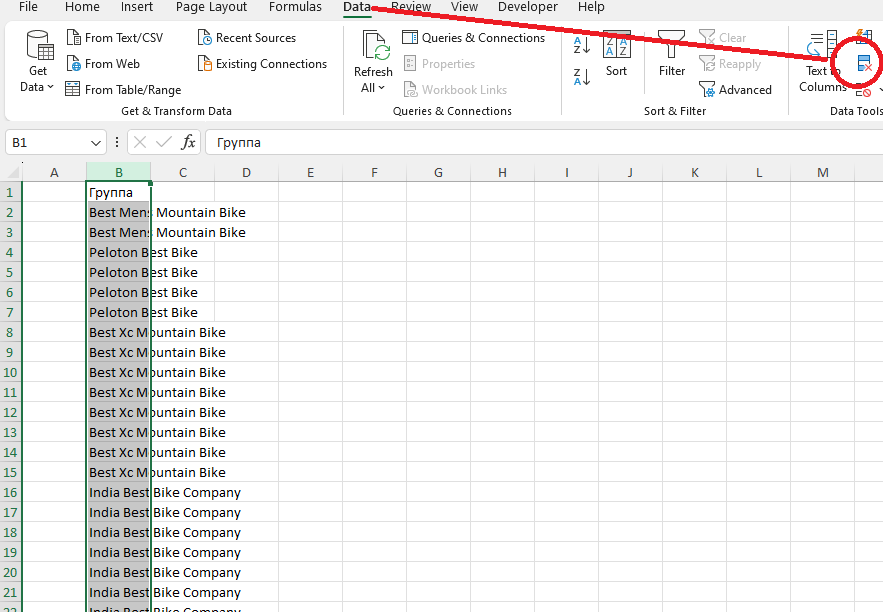Sort A to Z ascending
The width and height of the screenshot is (883, 612).
click(x=582, y=45)
